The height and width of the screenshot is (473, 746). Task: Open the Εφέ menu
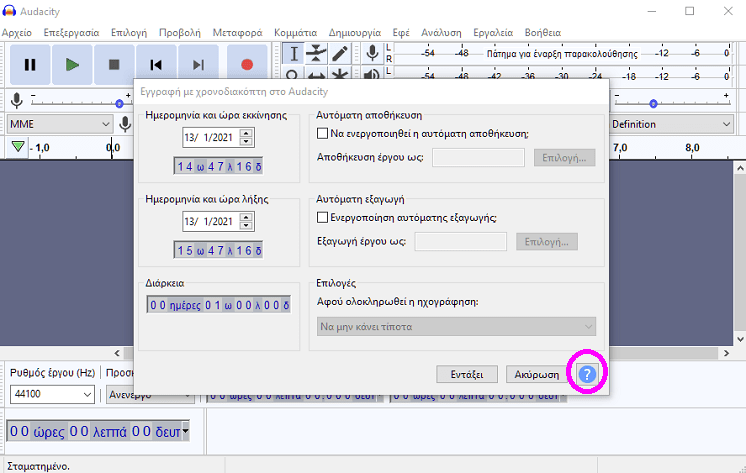click(401, 33)
